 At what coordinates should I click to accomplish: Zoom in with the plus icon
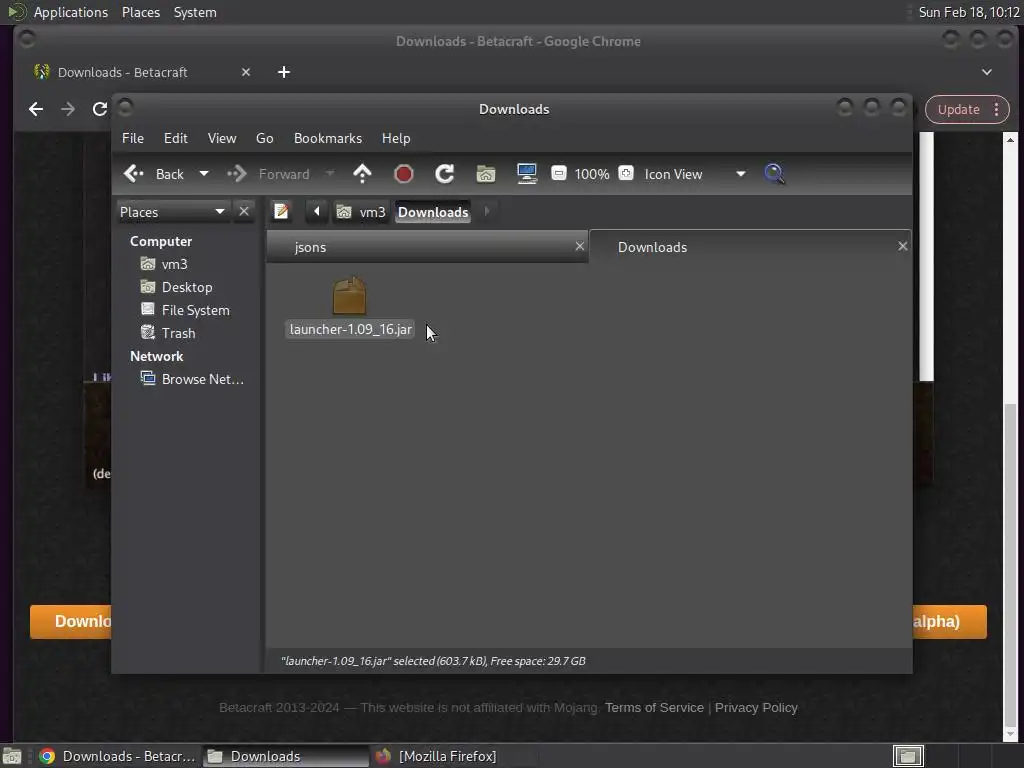(x=626, y=173)
